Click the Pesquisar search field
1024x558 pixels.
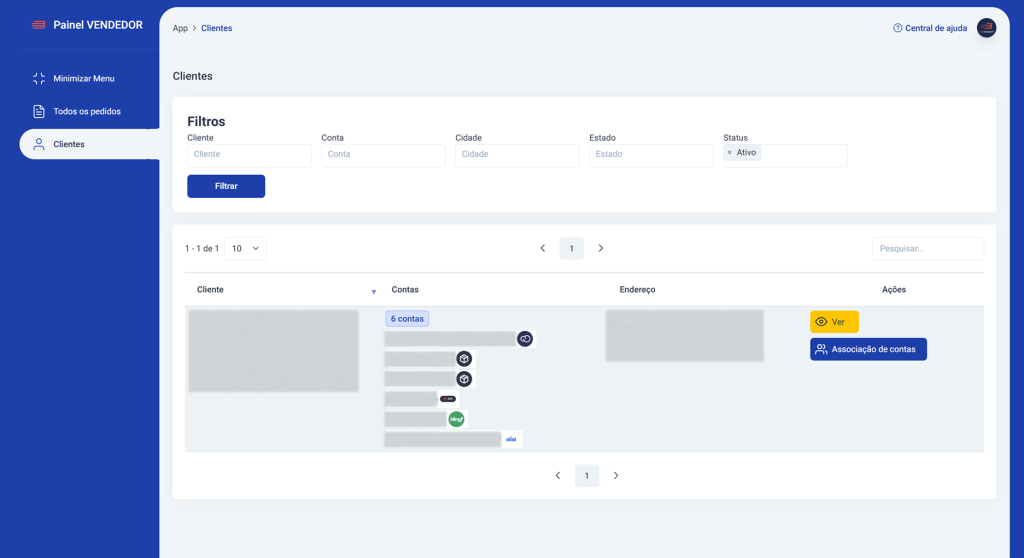click(927, 248)
